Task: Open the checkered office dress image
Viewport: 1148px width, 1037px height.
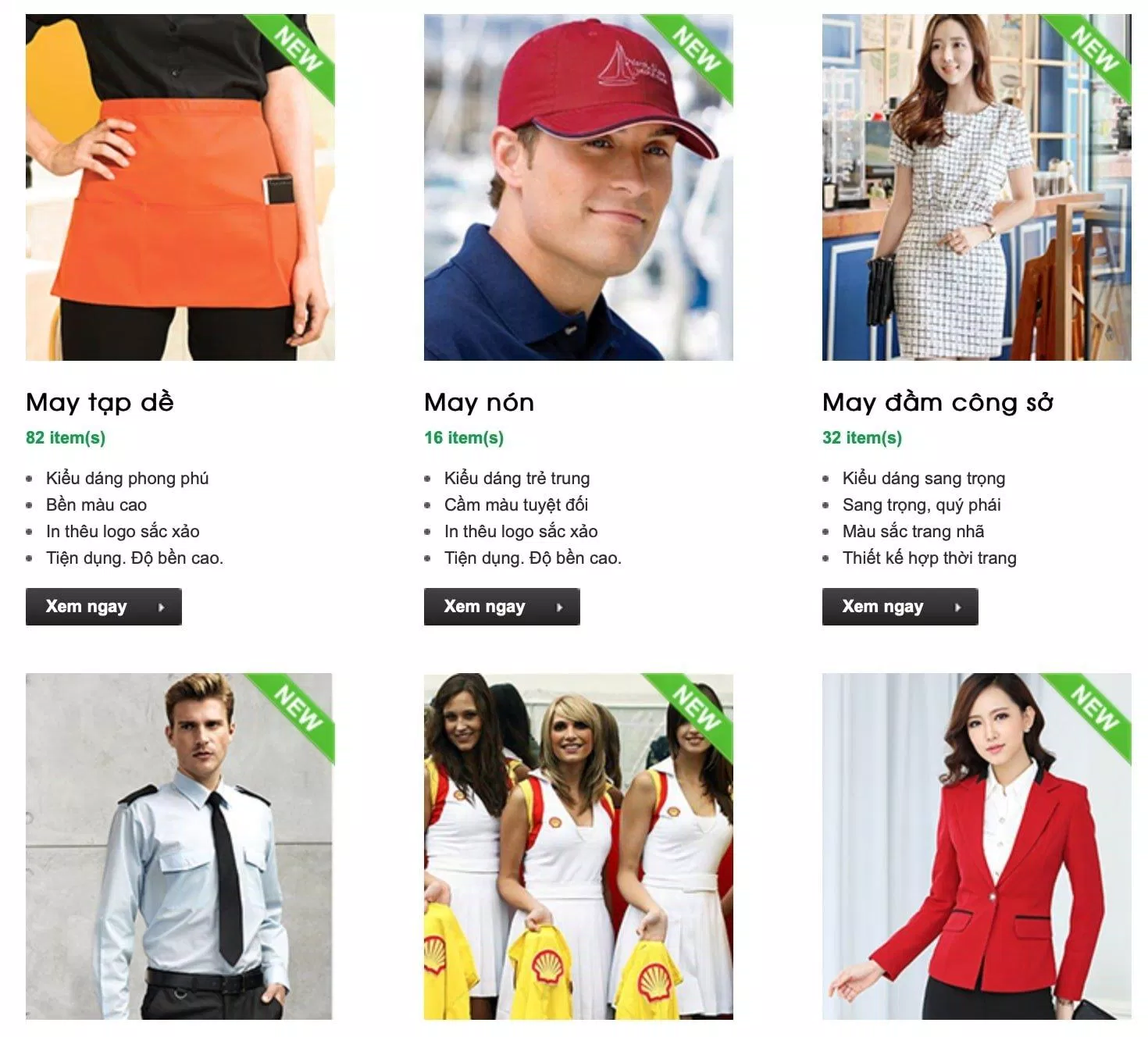Action: coord(977,187)
